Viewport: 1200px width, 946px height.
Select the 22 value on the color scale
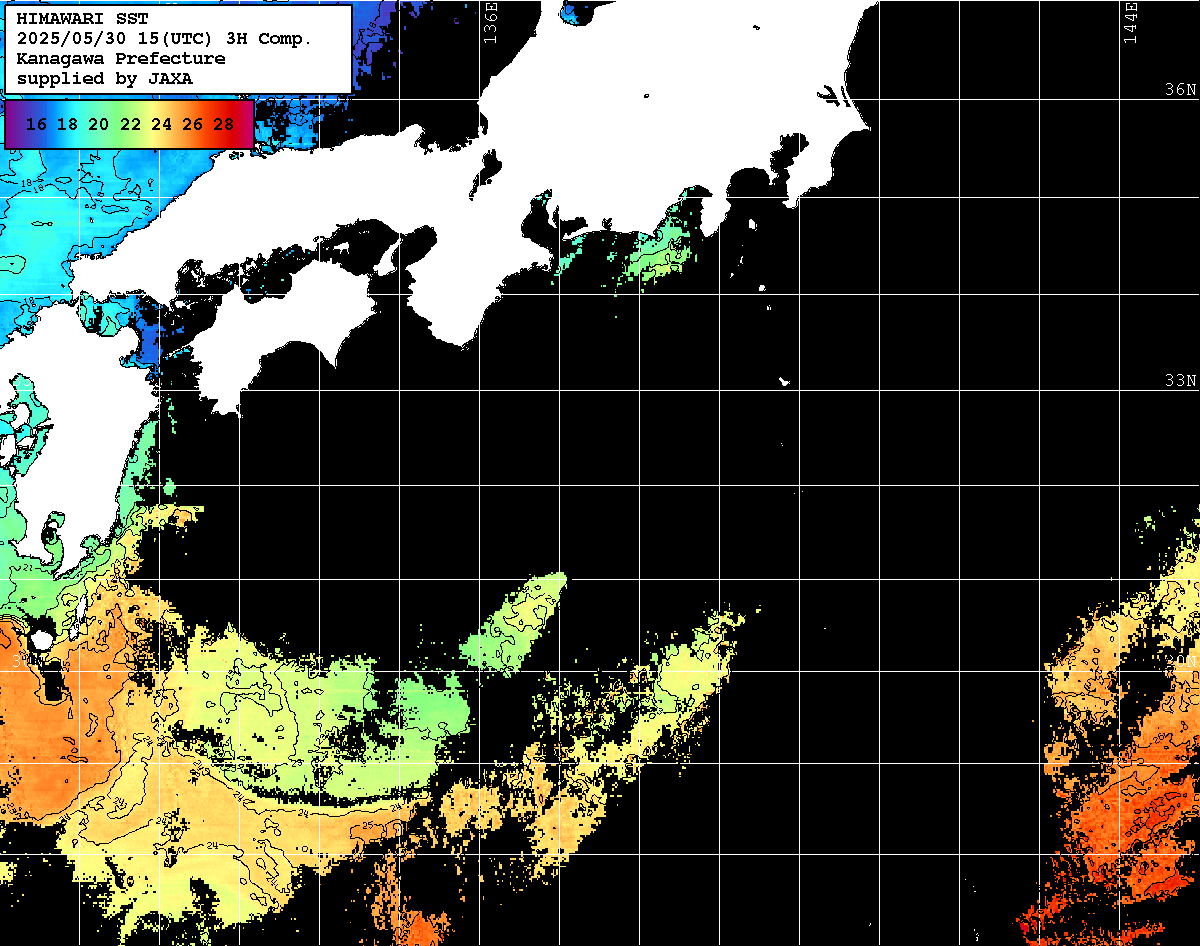pyautogui.click(x=130, y=125)
